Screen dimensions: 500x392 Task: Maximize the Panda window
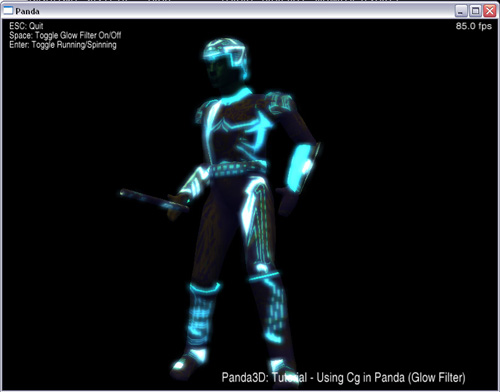tap(475, 11)
